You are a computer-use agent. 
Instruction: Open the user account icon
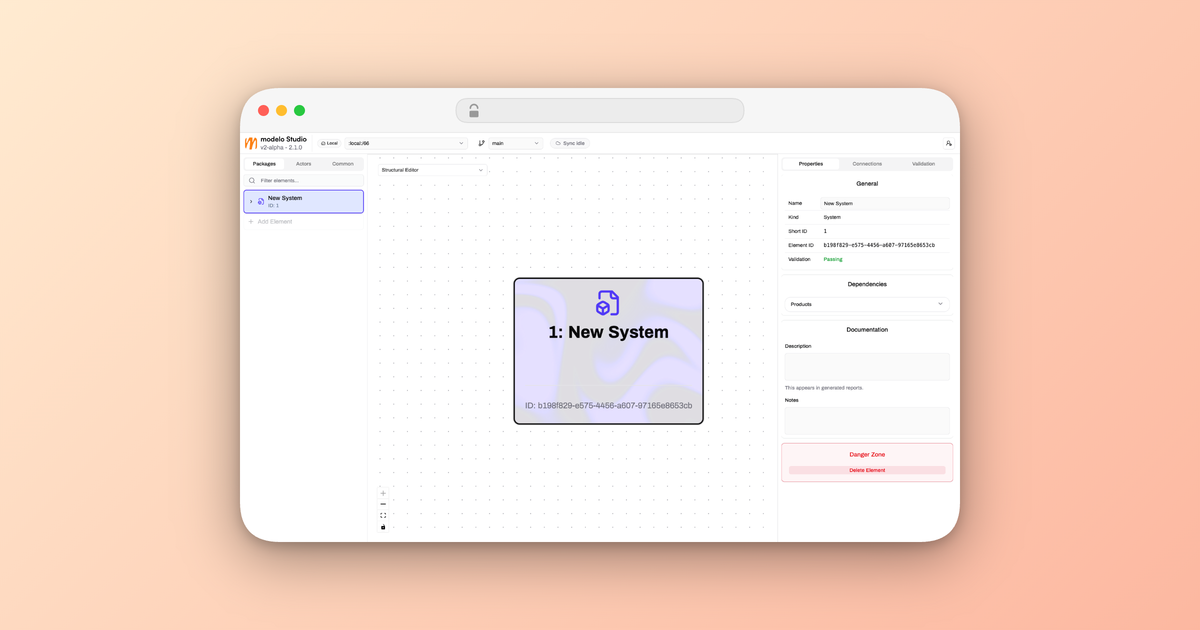tap(949, 143)
